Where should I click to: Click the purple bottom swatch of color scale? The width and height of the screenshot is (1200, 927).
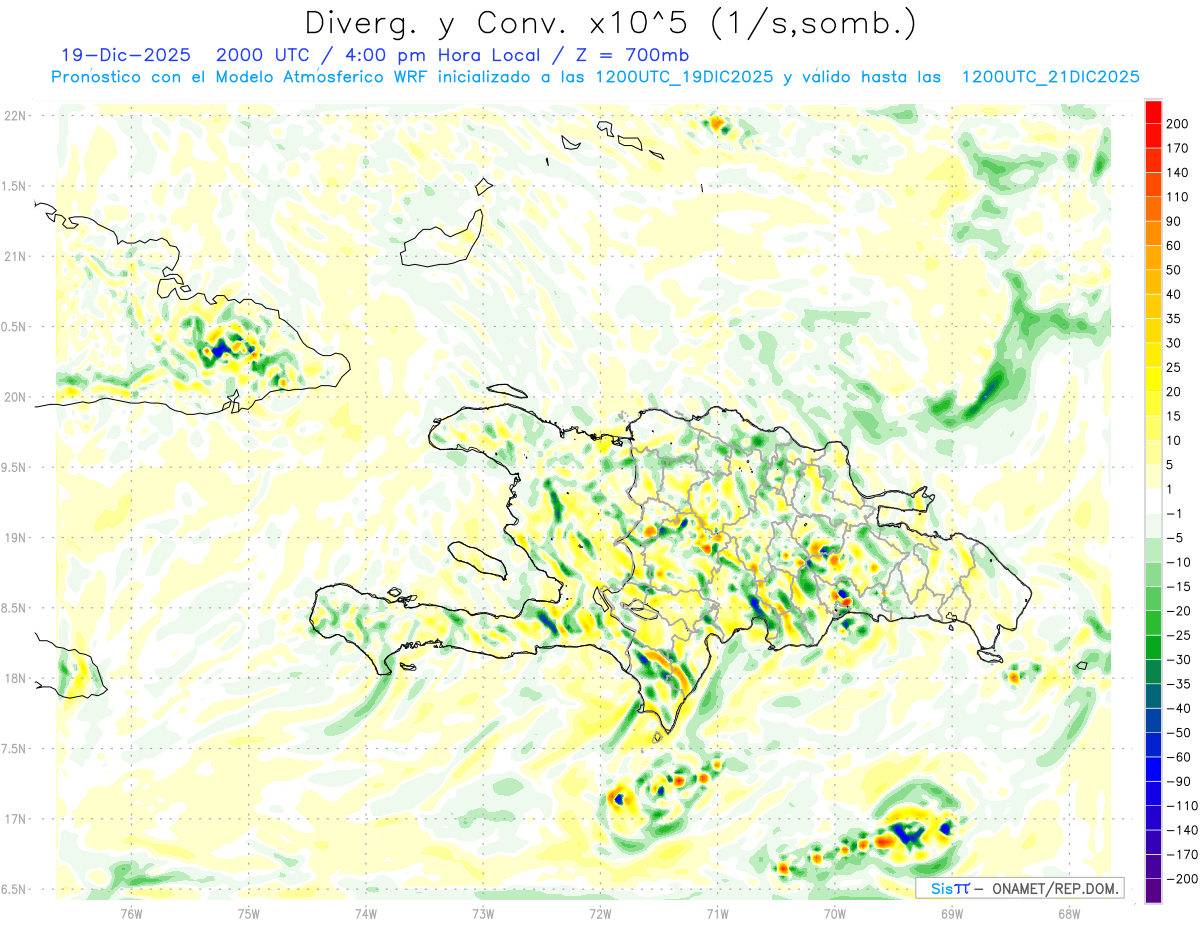[1153, 891]
